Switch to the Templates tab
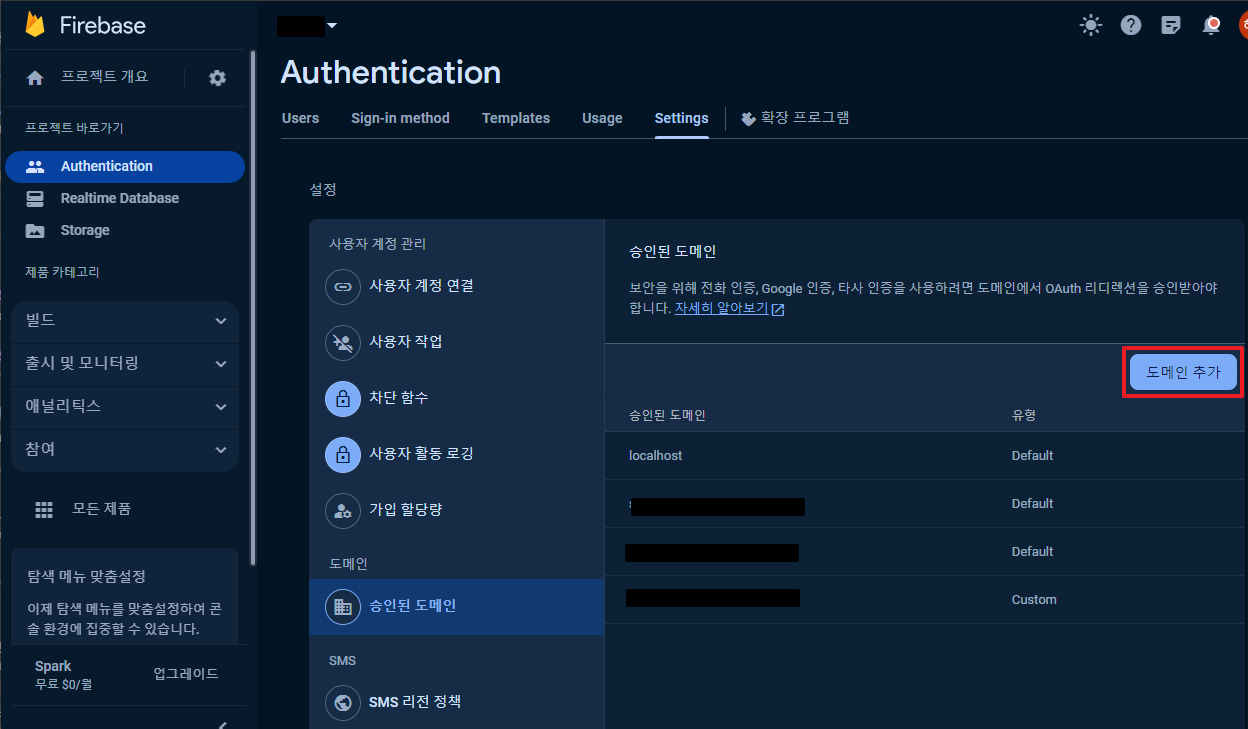This screenshot has height=729, width=1248. pos(516,118)
